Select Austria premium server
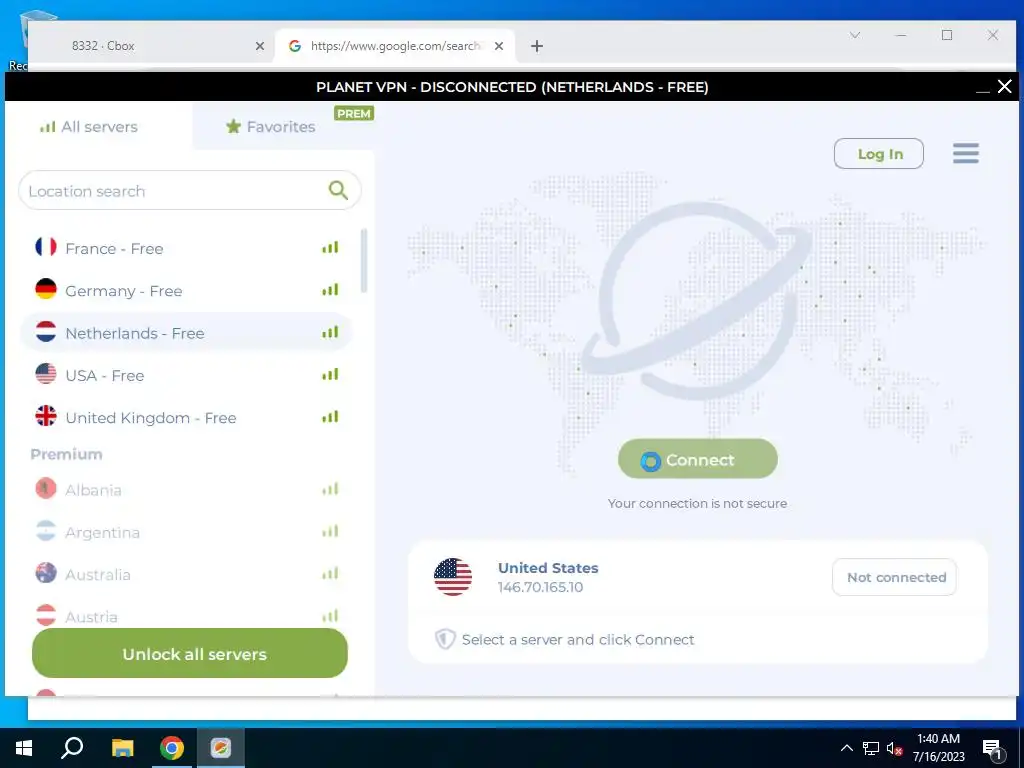Image resolution: width=1024 pixels, height=768 pixels. [x=187, y=616]
